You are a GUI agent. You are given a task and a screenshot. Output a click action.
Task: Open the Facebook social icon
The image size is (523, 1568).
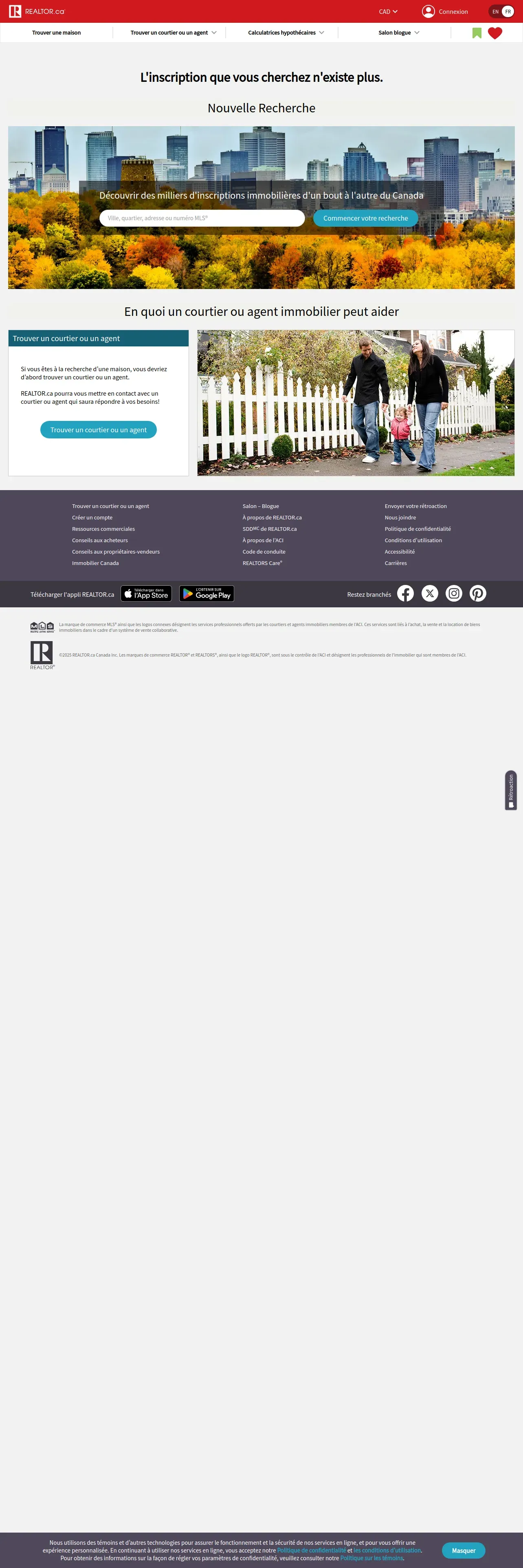406,593
